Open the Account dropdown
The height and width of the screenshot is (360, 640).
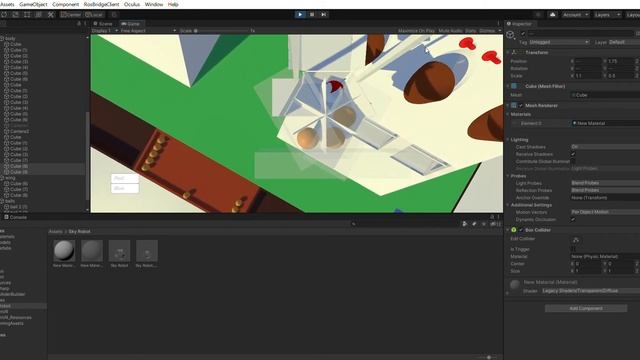point(575,15)
